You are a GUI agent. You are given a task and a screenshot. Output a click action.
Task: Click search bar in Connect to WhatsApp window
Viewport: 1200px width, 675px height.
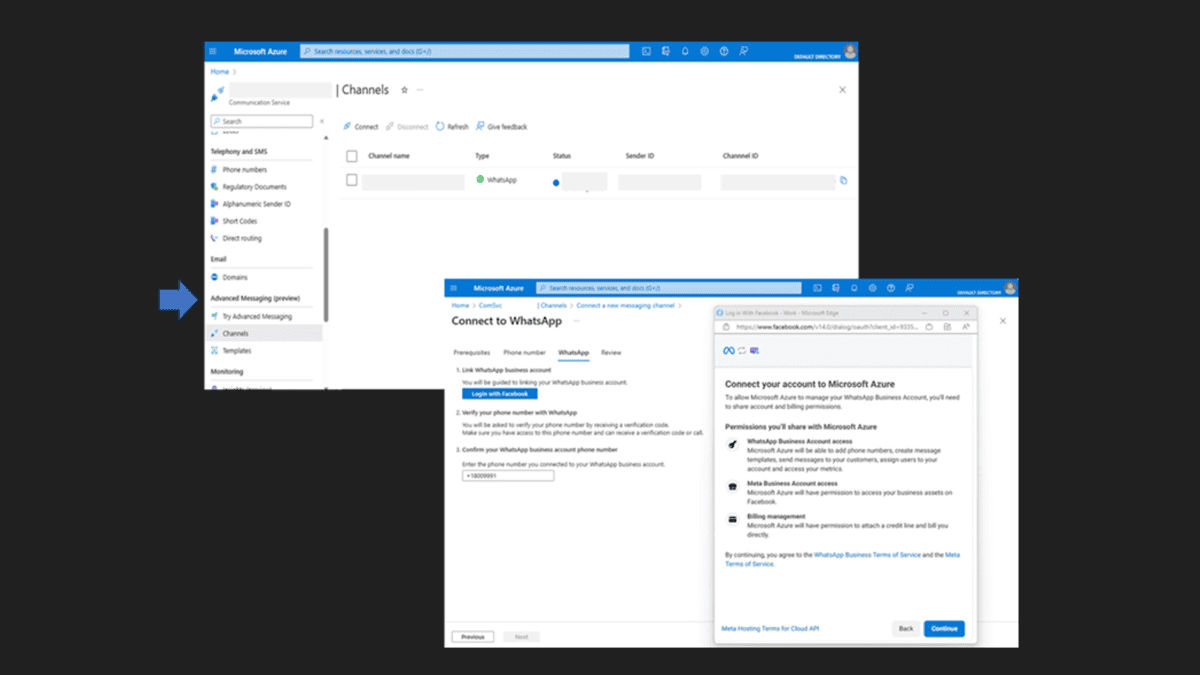[669, 287]
